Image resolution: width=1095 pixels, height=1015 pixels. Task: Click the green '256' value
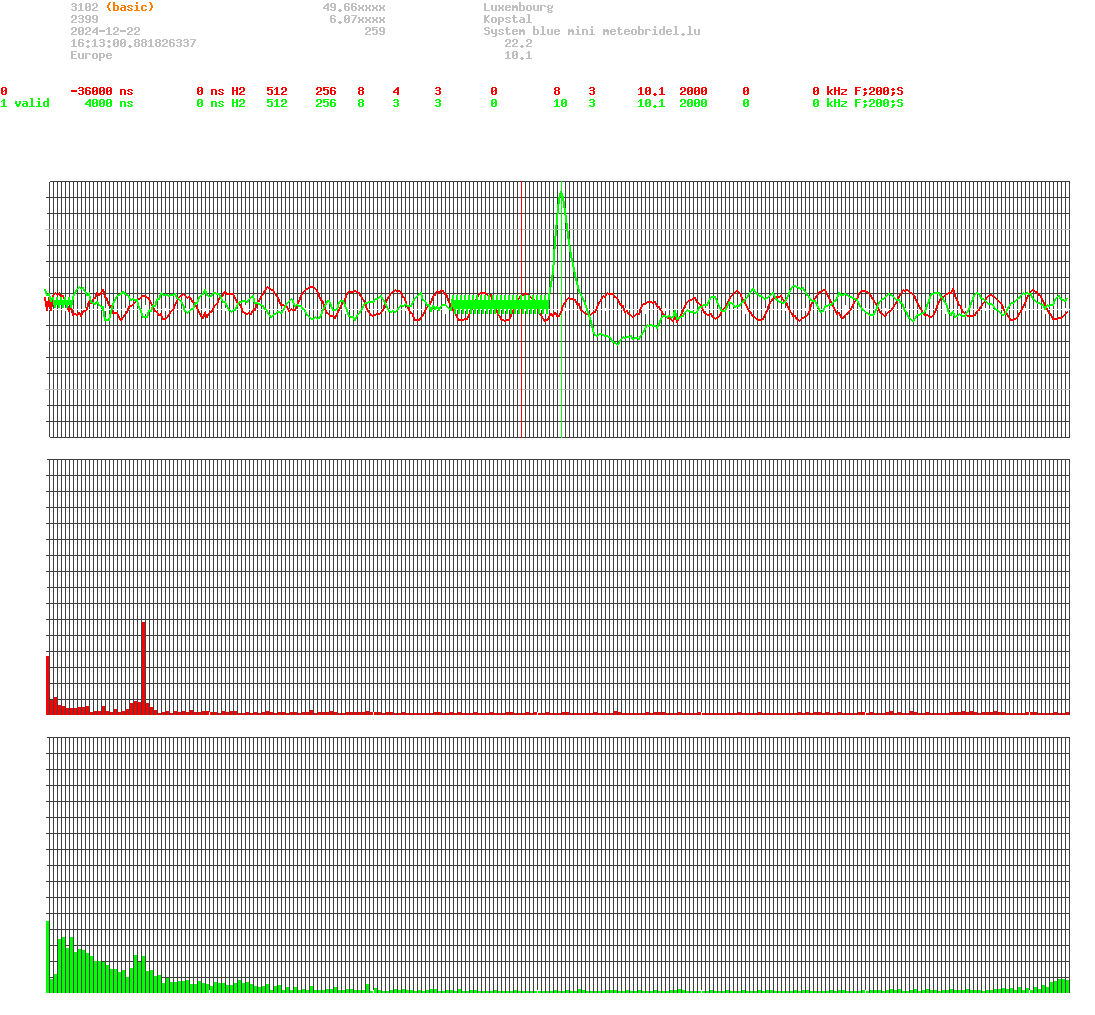[325, 103]
